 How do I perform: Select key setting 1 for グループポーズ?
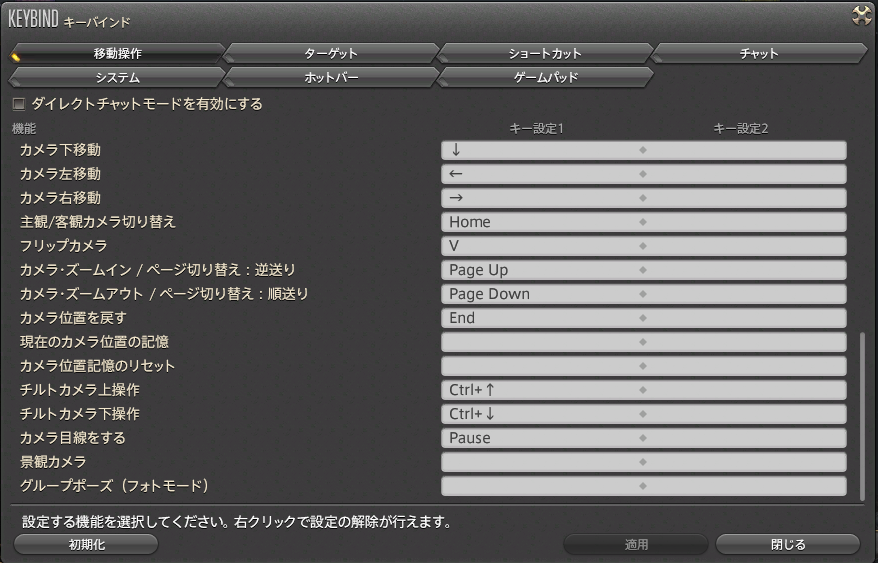[x=542, y=486]
